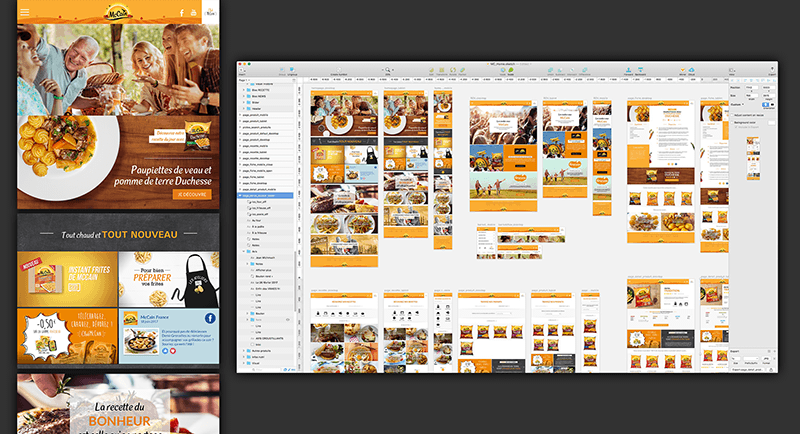Click the Cloud upload icon
The height and width of the screenshot is (434, 800).
(691, 70)
